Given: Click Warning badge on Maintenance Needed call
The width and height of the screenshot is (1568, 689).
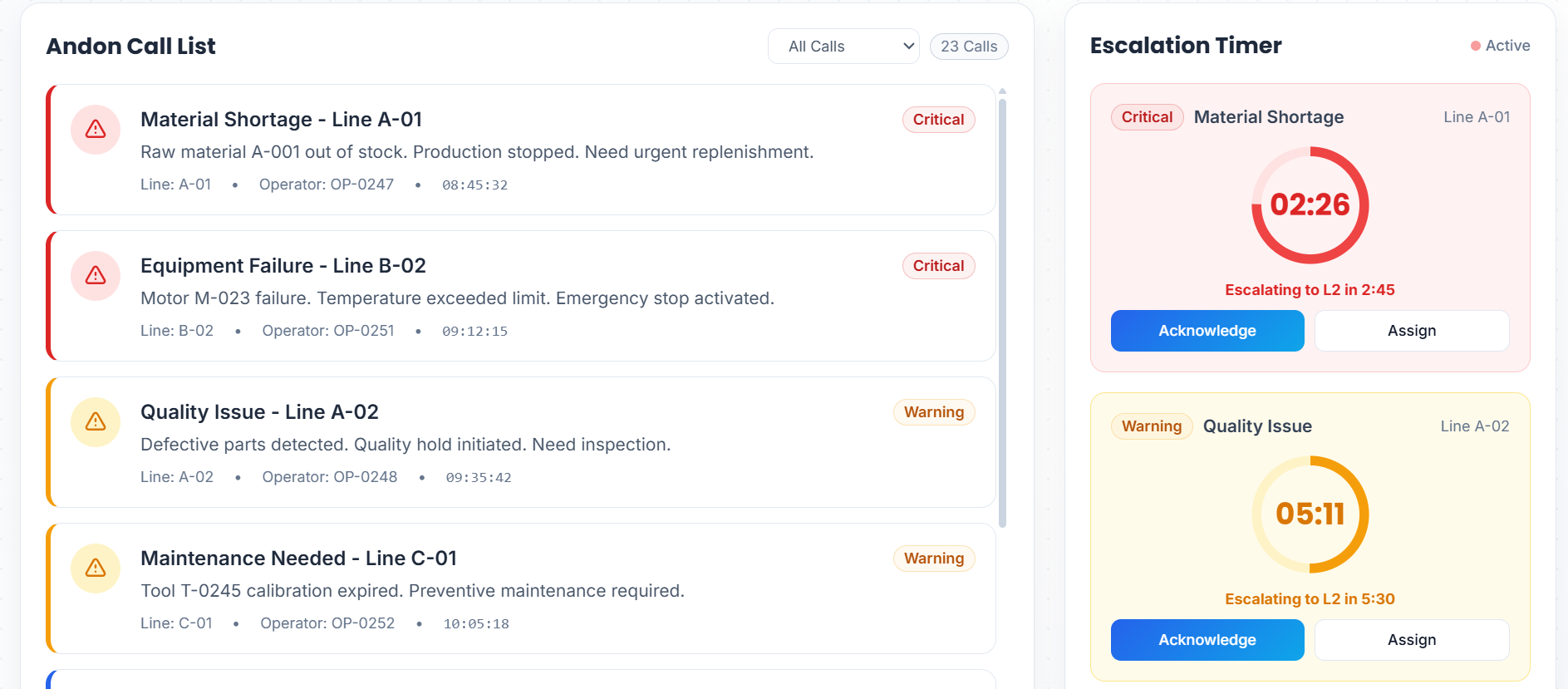Looking at the screenshot, I should 933,559.
